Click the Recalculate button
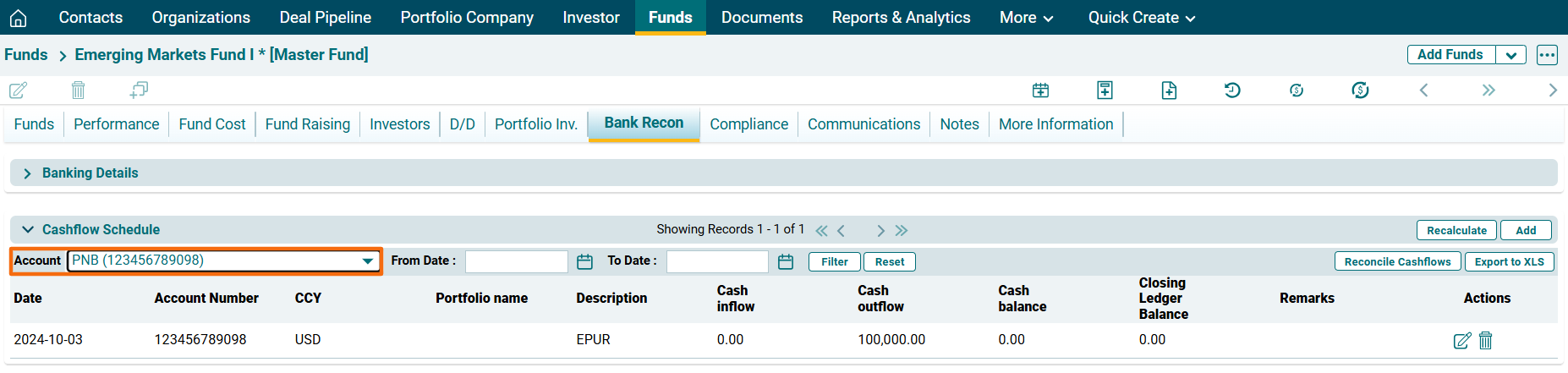1568x373 pixels. tap(1456, 230)
